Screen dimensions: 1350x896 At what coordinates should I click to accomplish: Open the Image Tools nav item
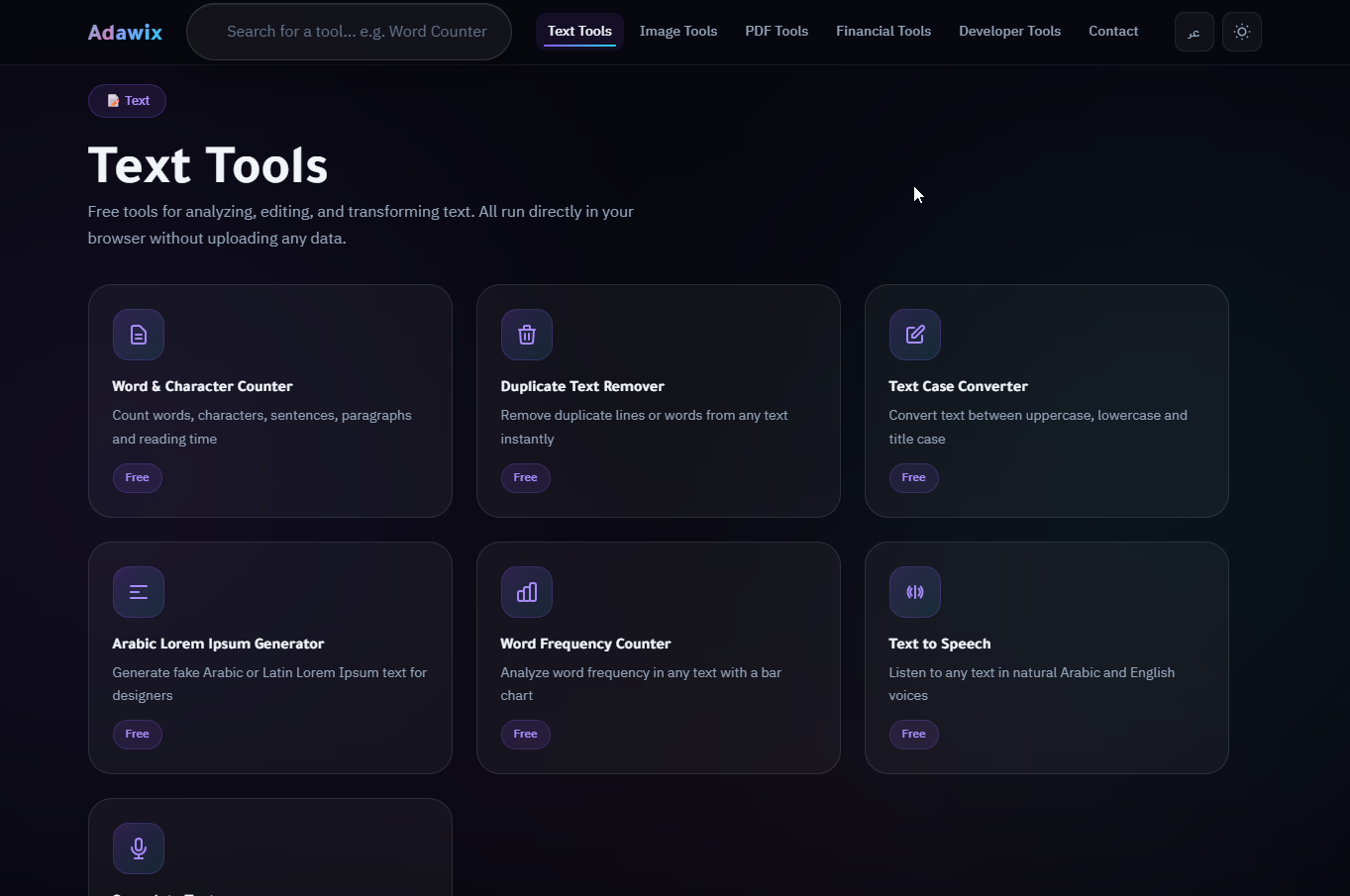click(678, 31)
